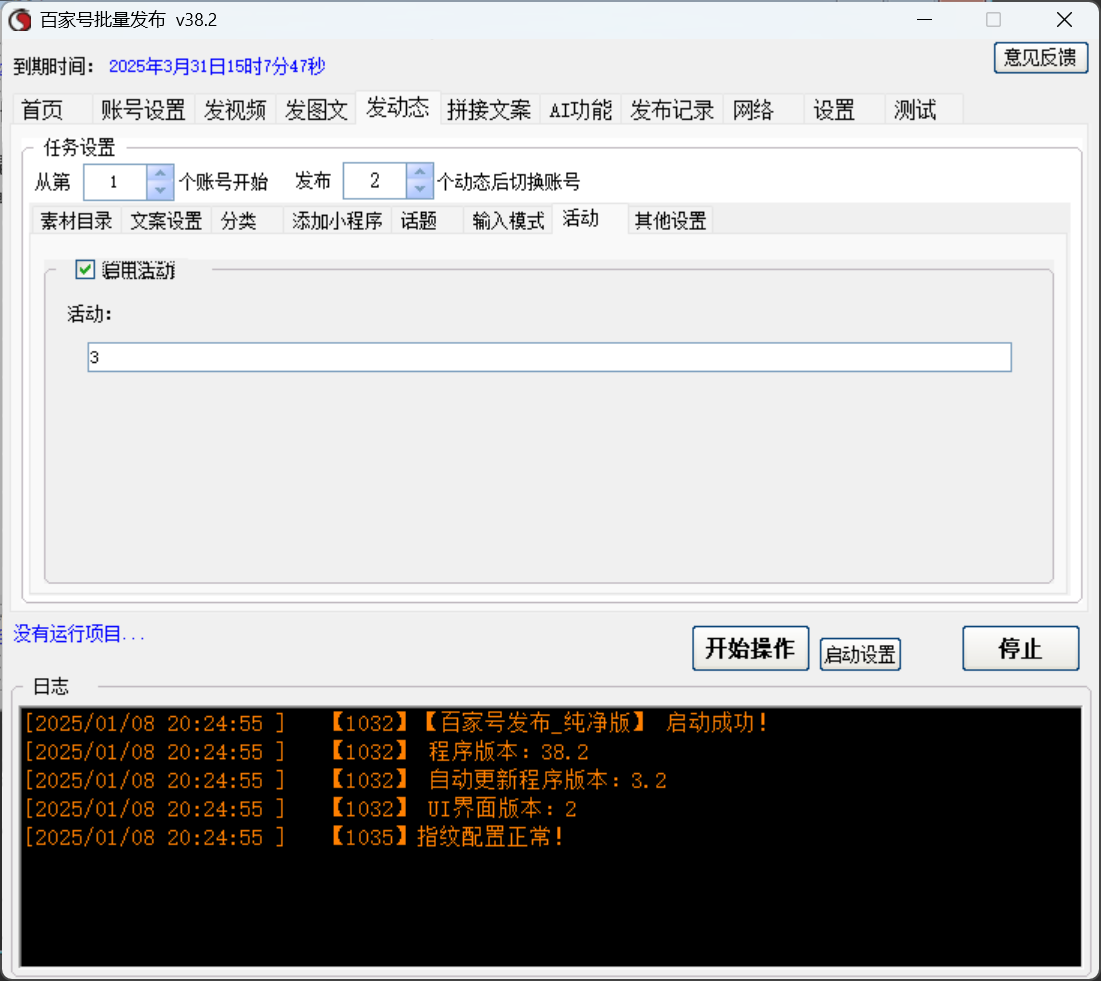The image size is (1101, 981).
Task: Select the 话题 sub-tab
Action: pyautogui.click(x=427, y=220)
